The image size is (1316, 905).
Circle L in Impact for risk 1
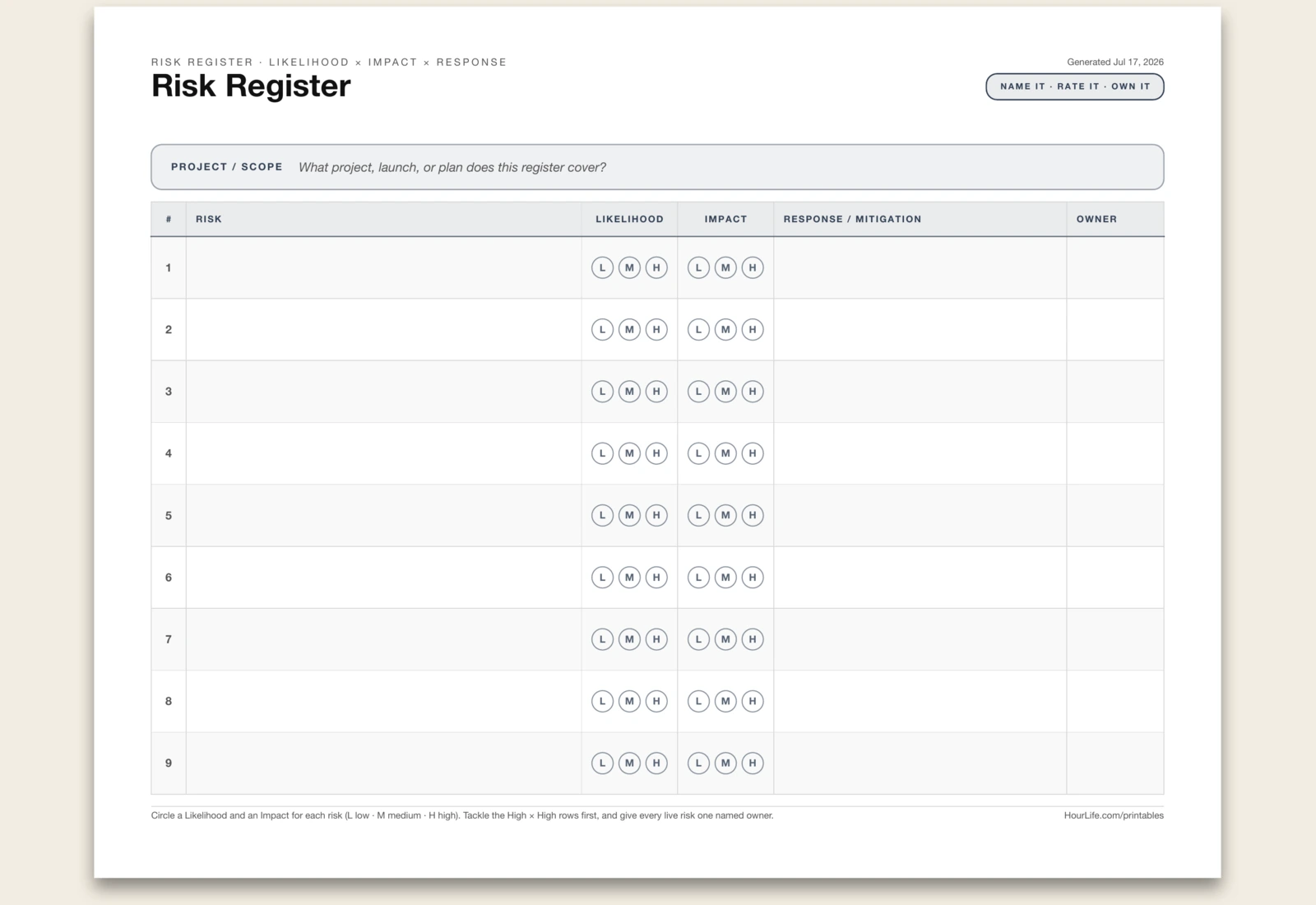coord(698,267)
